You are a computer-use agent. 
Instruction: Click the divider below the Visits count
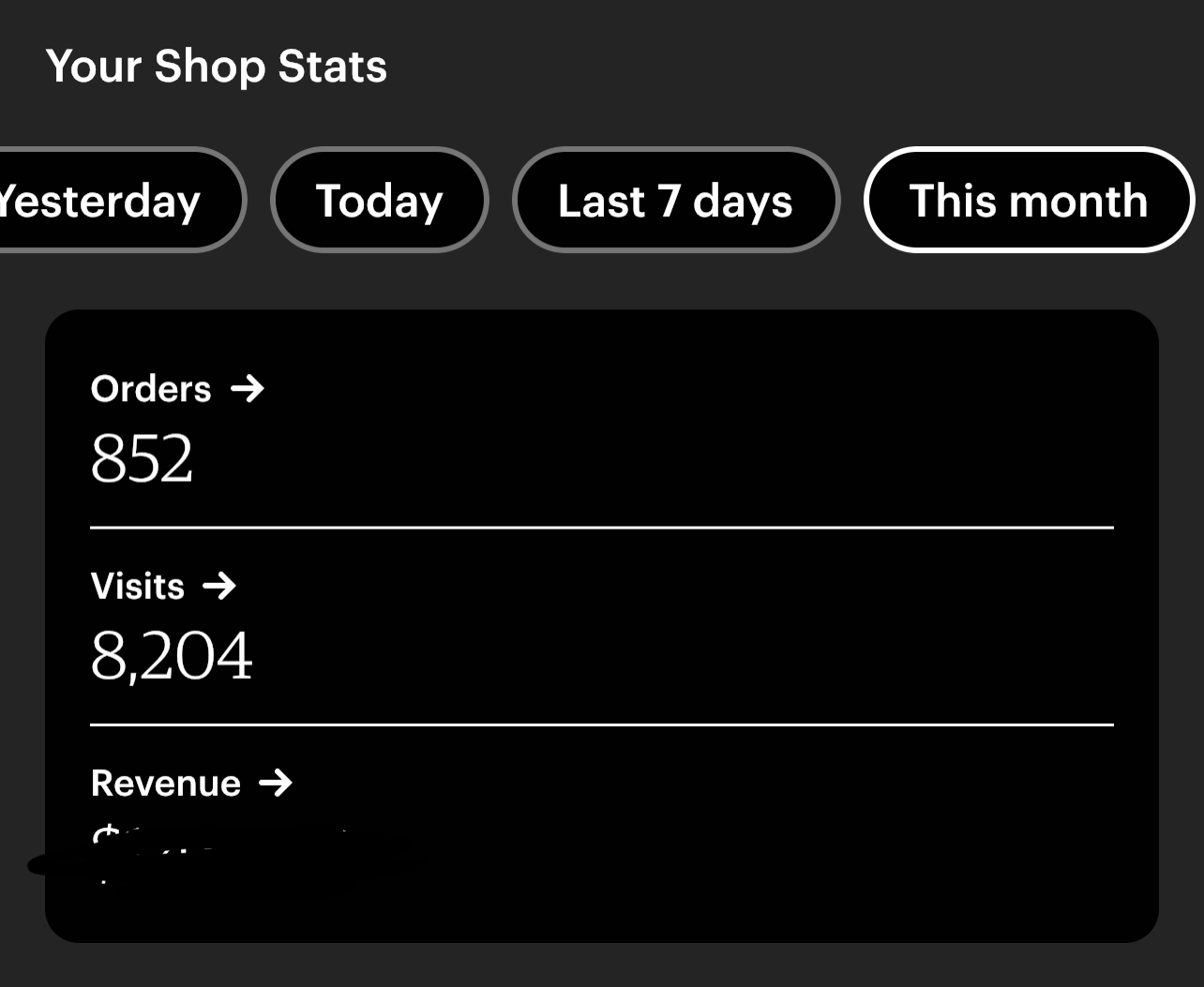[x=602, y=725]
